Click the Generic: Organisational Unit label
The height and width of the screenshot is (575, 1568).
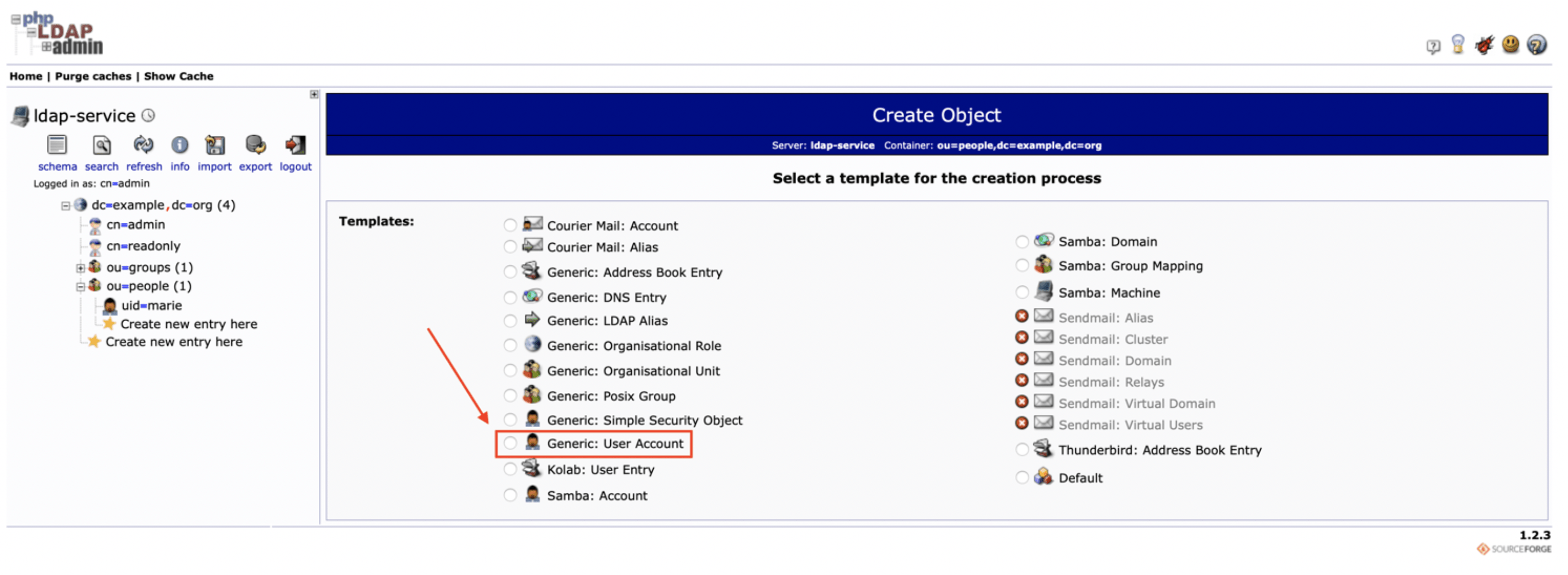[633, 371]
